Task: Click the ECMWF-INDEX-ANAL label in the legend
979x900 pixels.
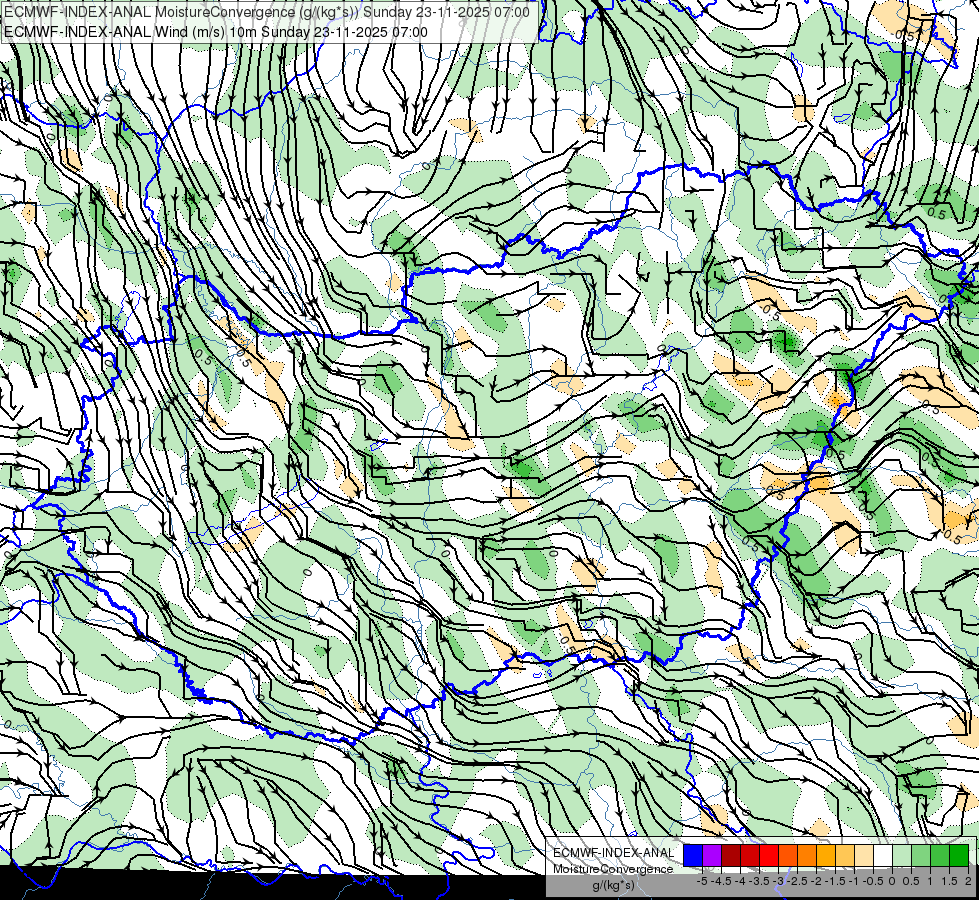Action: (x=613, y=853)
